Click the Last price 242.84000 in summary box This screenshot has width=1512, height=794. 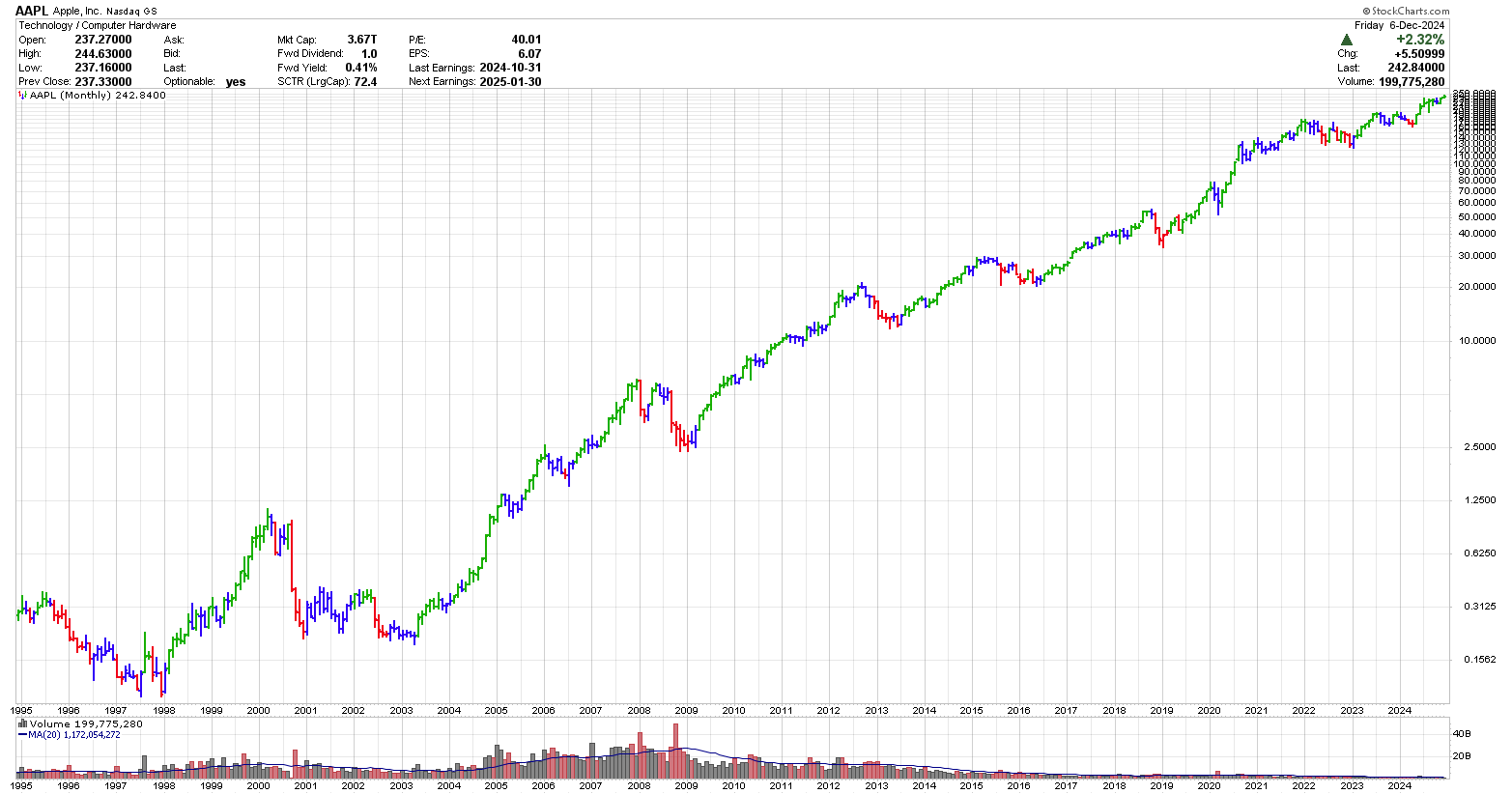1416,68
